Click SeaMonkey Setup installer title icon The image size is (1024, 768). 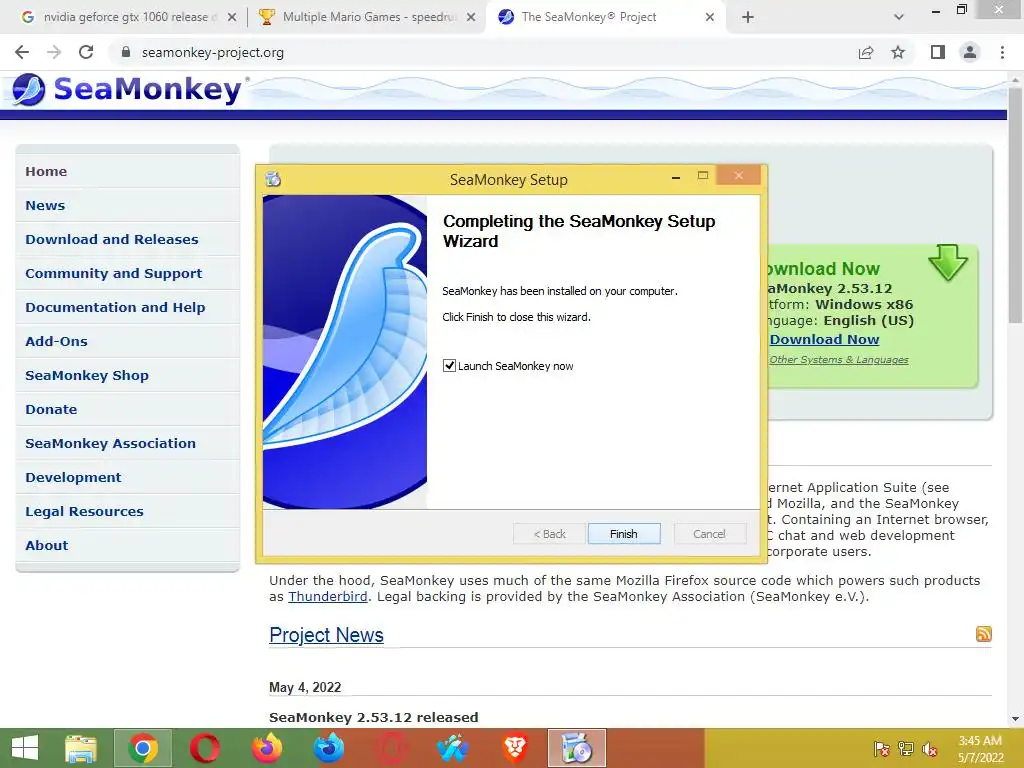point(273,179)
